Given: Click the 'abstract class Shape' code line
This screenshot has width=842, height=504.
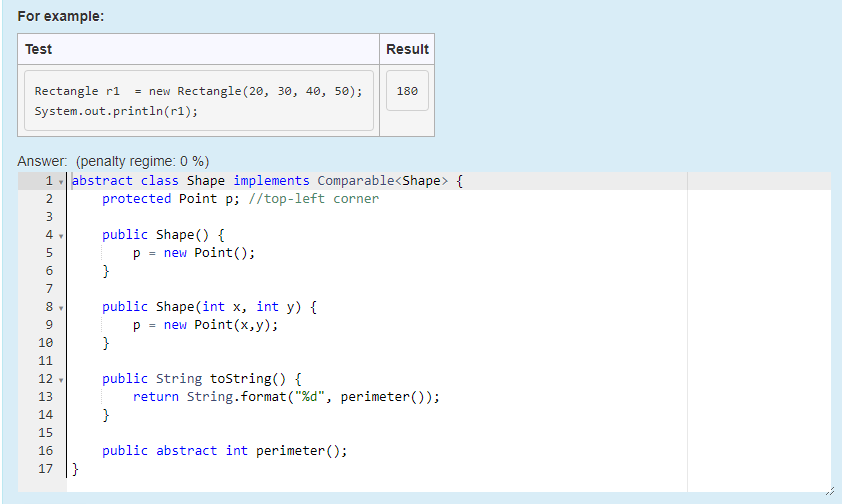Looking at the screenshot, I should [x=267, y=181].
